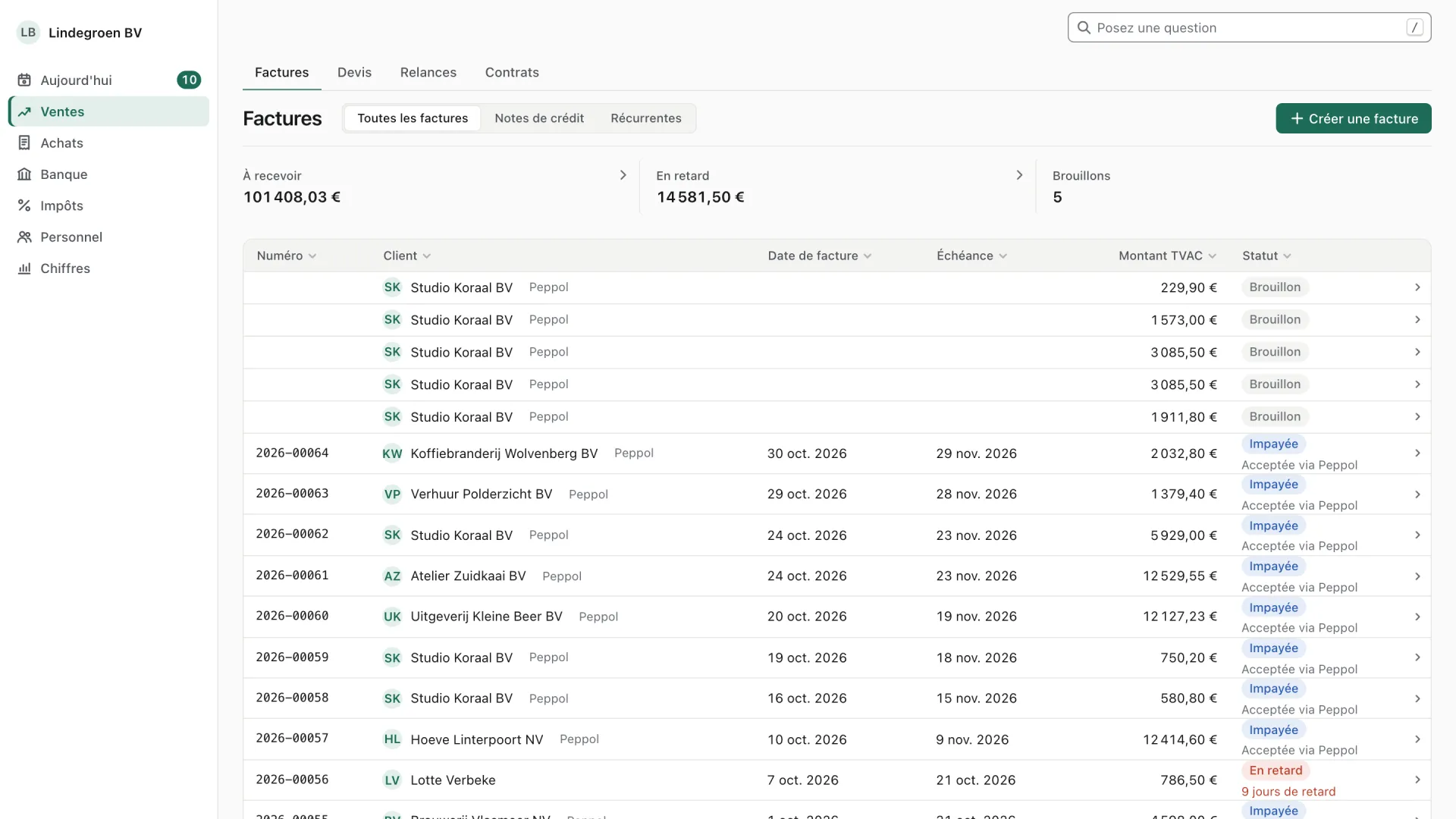The height and width of the screenshot is (819, 1456).
Task: Click the search magnifier icon
Action: click(1084, 28)
